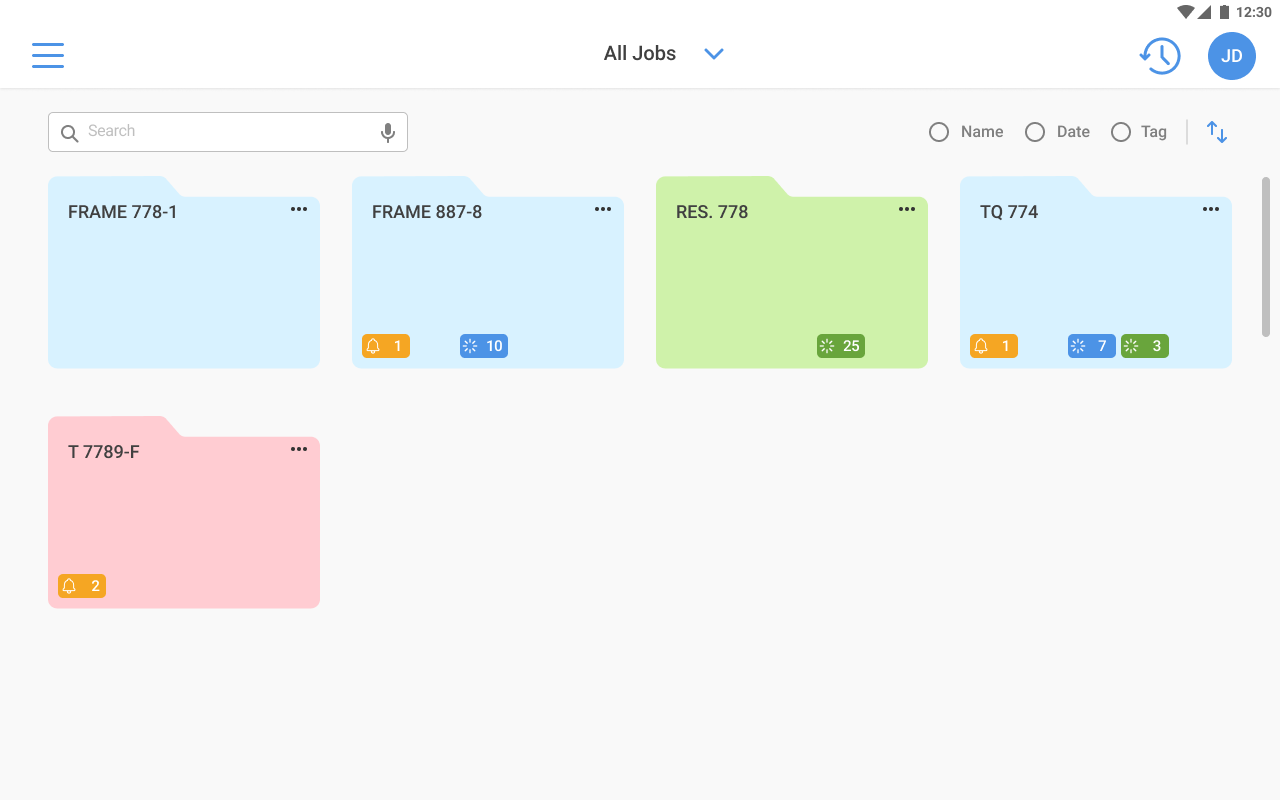Expand the All Jobs dropdown chevron
Screen dimensions: 1280x800
coord(713,54)
